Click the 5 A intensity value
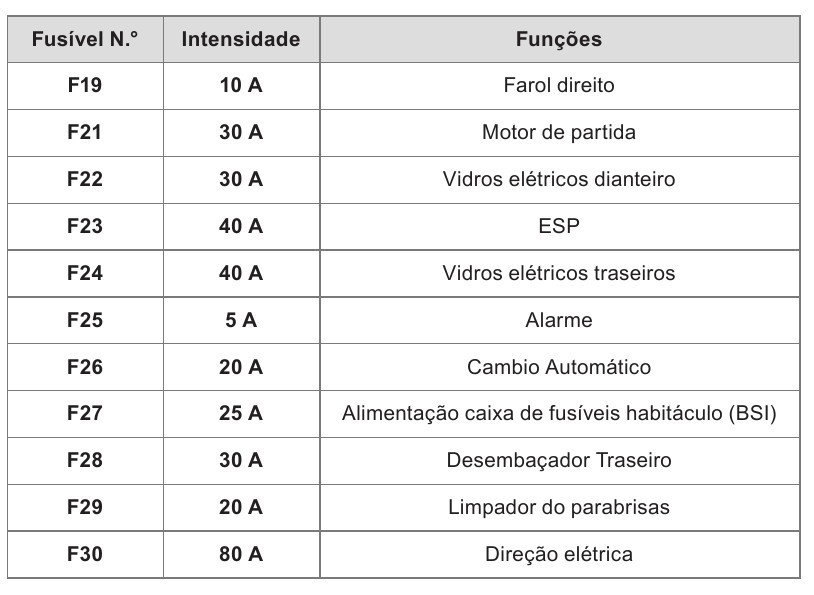Screen dimensions: 814x595 [241, 320]
